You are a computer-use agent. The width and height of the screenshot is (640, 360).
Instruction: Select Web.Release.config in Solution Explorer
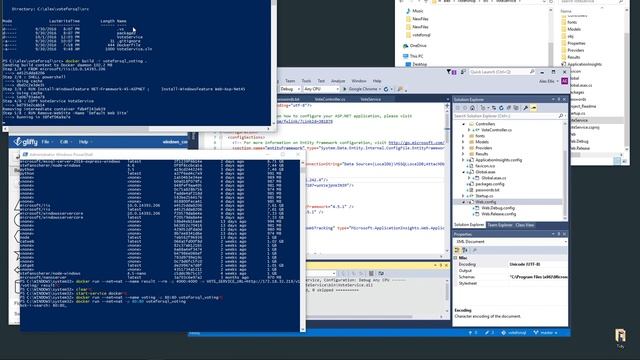(x=498, y=214)
